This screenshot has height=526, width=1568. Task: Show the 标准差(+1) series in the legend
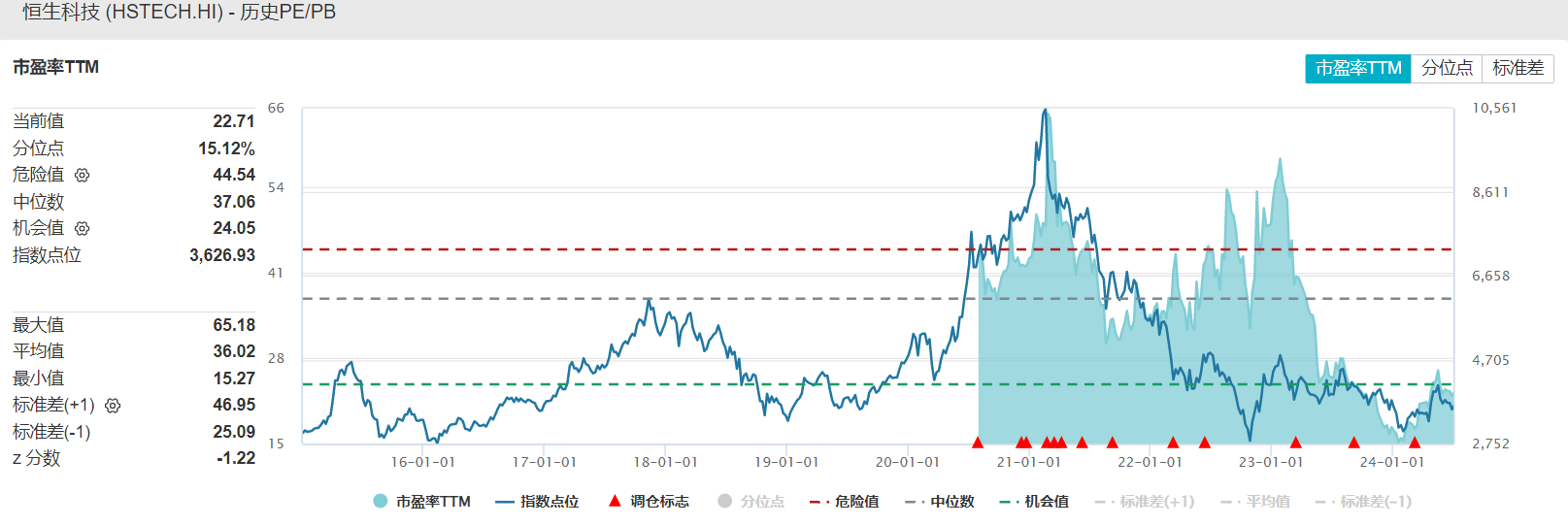[1146, 502]
